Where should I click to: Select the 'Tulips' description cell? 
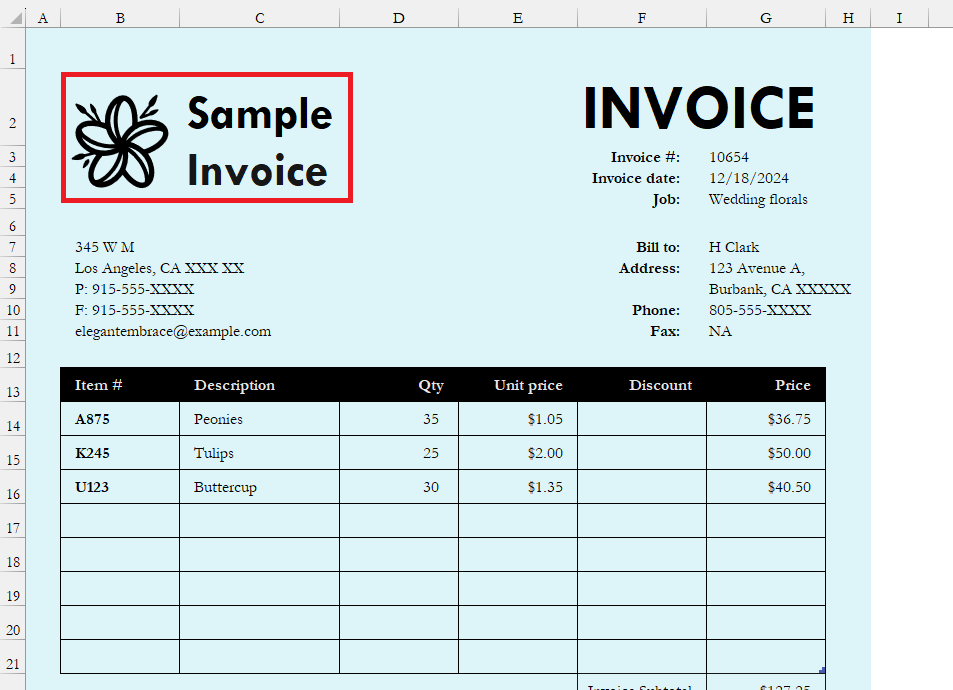tap(260, 453)
